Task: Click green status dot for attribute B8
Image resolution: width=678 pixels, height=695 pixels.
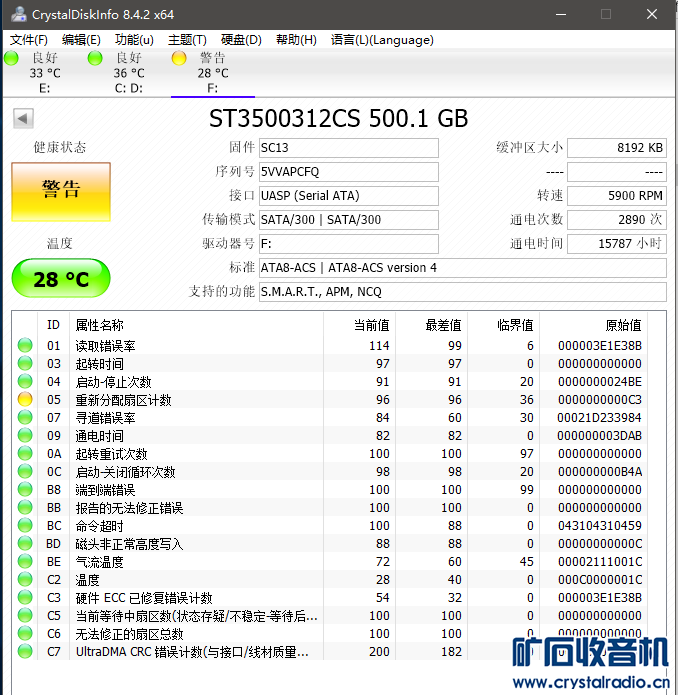Action: tap(25, 489)
